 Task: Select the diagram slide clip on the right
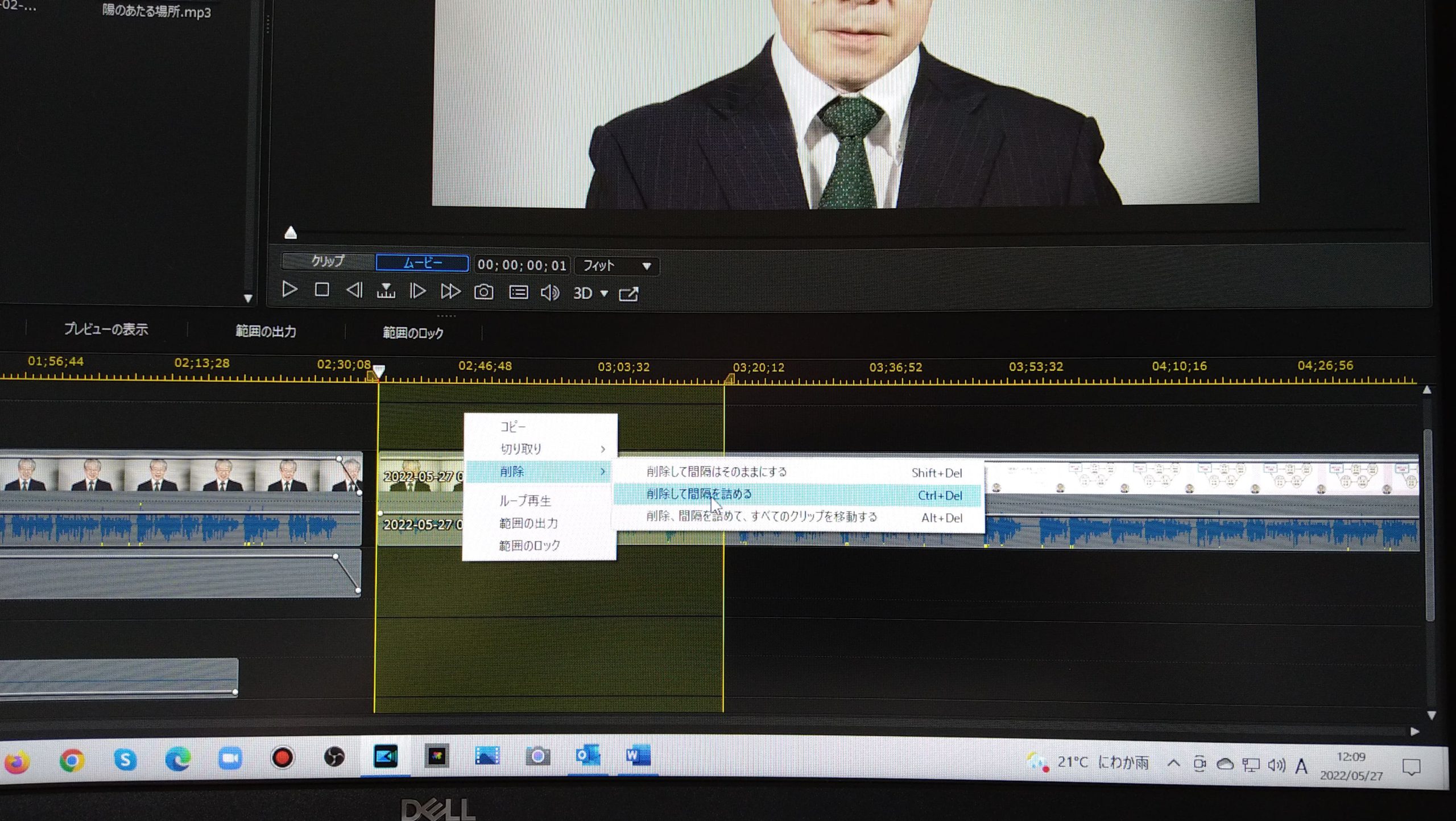[1201, 477]
